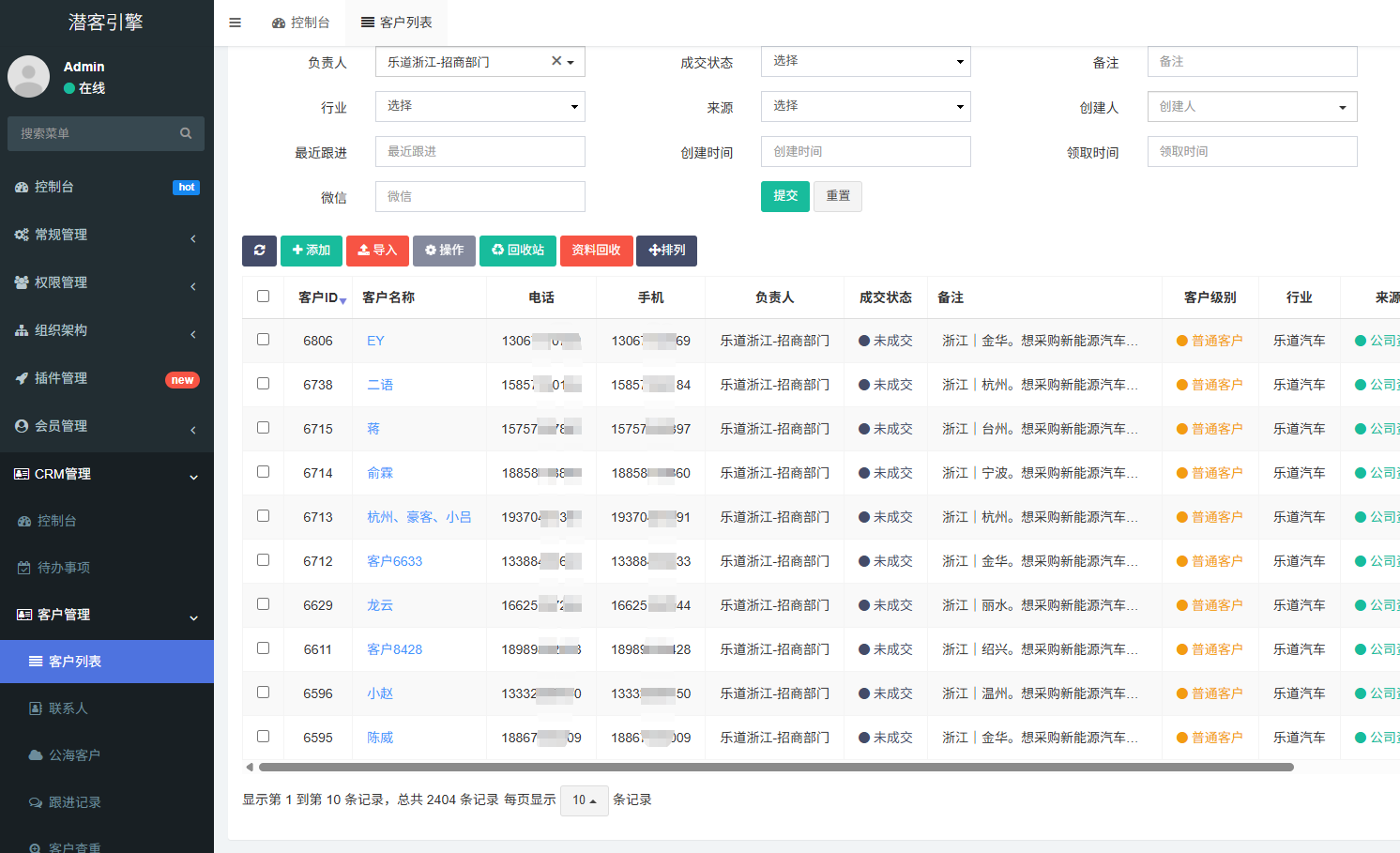
Task: Open customer link 龙云
Action: [380, 605]
